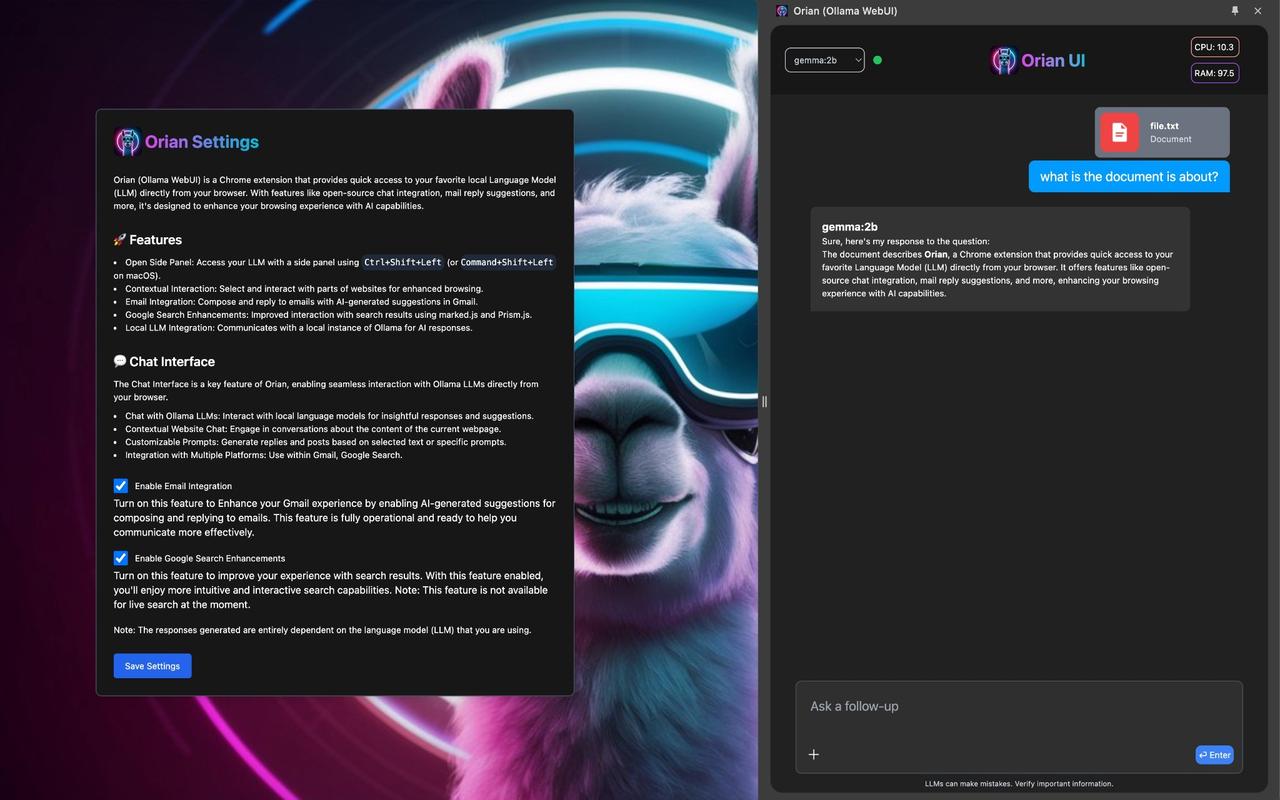
Task: Click the Save Settings button
Action: coord(152,666)
